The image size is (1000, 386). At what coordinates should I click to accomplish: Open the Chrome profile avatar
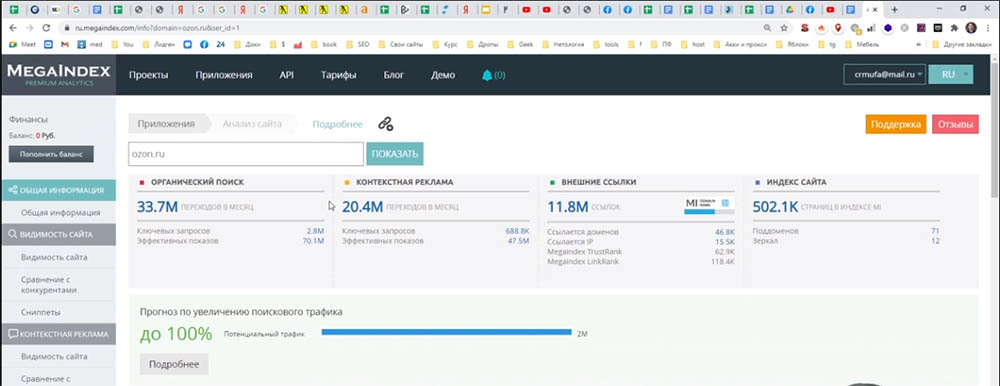(971, 28)
